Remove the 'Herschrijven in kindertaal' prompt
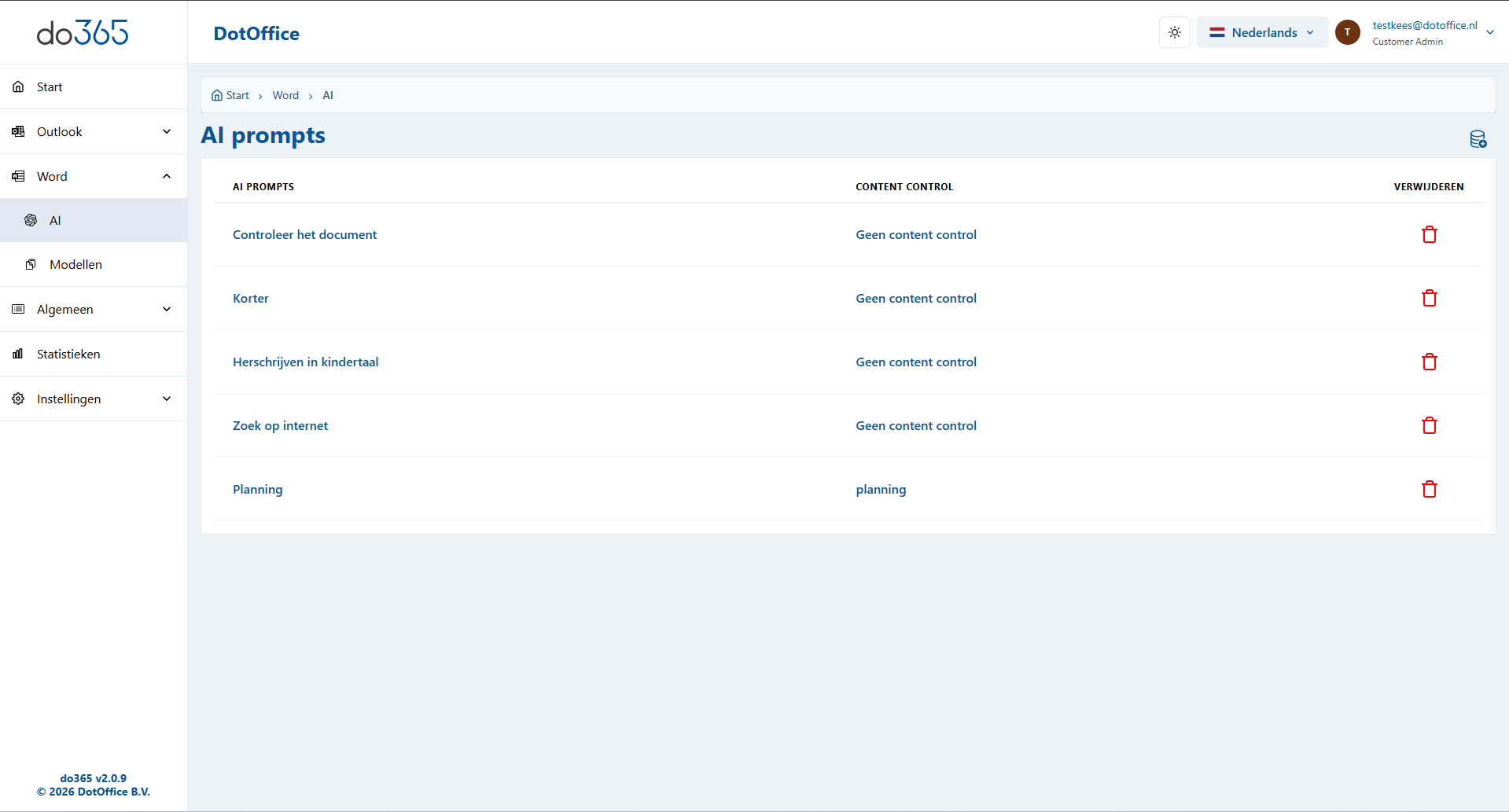Image resolution: width=1509 pixels, height=812 pixels. tap(1429, 362)
